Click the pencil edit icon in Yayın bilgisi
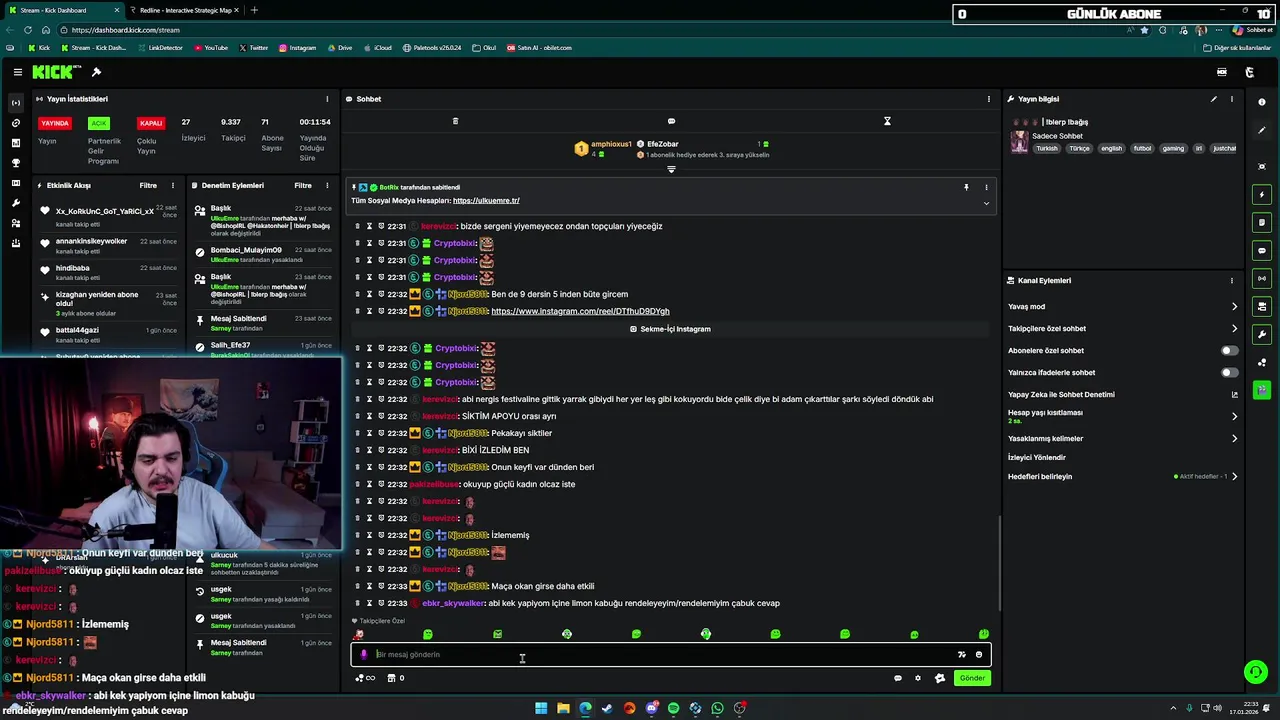 point(1214,99)
